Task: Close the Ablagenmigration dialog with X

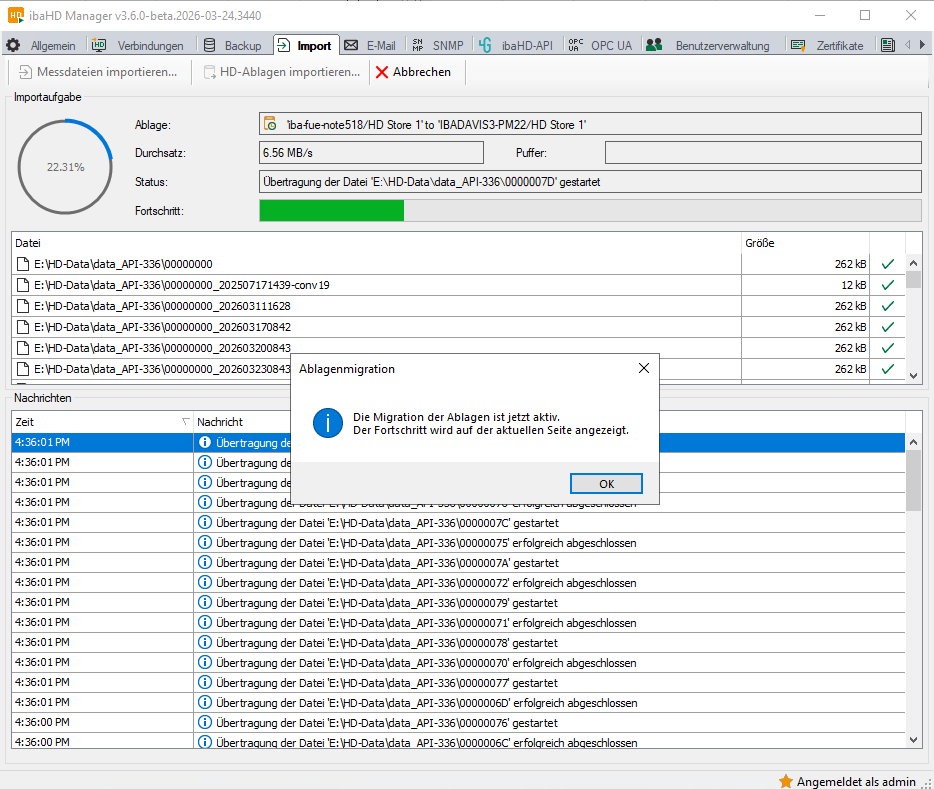Action: 644,368
